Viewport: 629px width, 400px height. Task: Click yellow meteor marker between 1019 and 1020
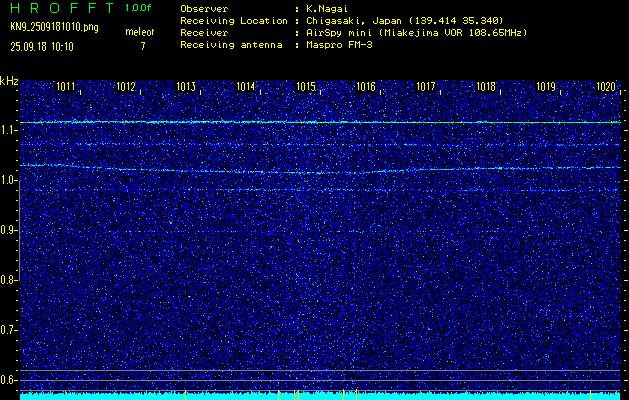590,395
